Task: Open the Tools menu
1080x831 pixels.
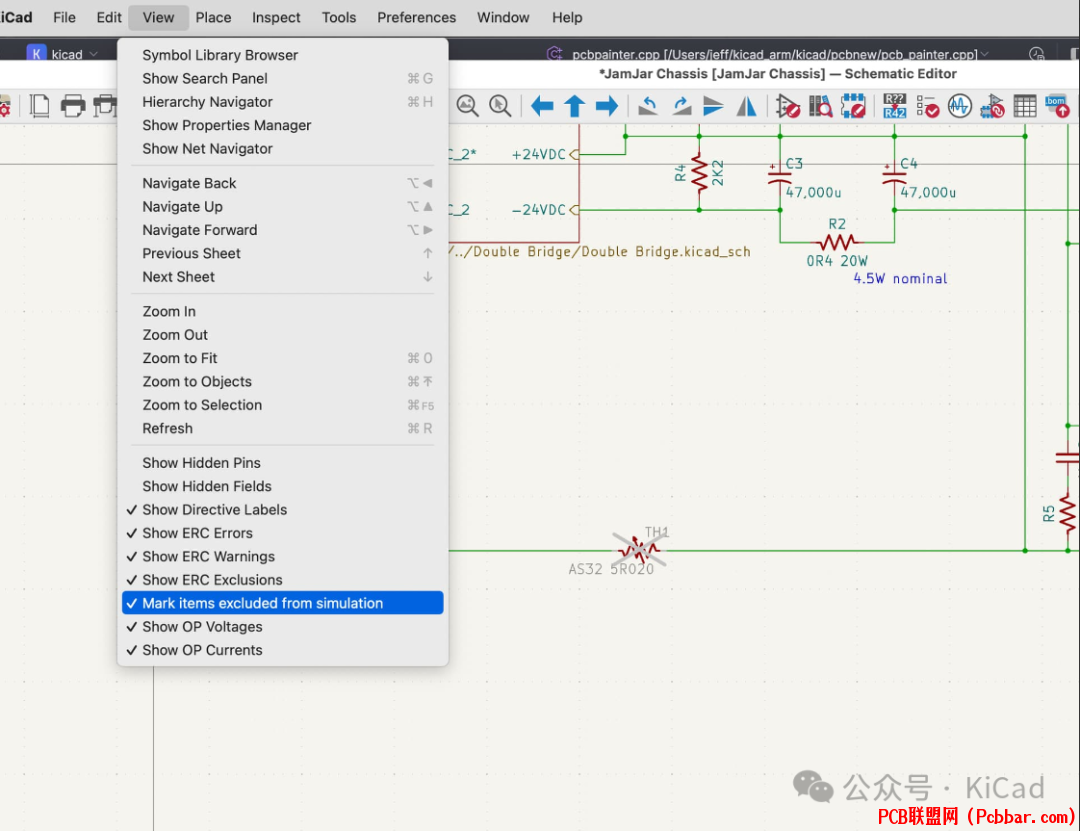Action: [x=339, y=17]
